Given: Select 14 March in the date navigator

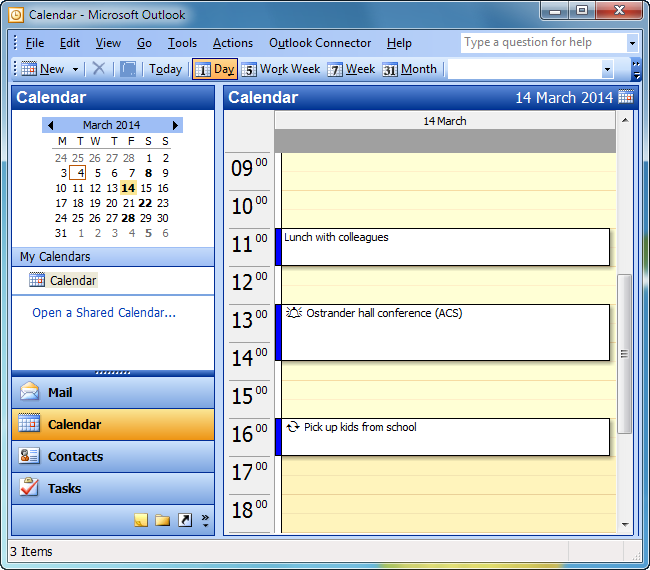Looking at the screenshot, I should (x=128, y=188).
